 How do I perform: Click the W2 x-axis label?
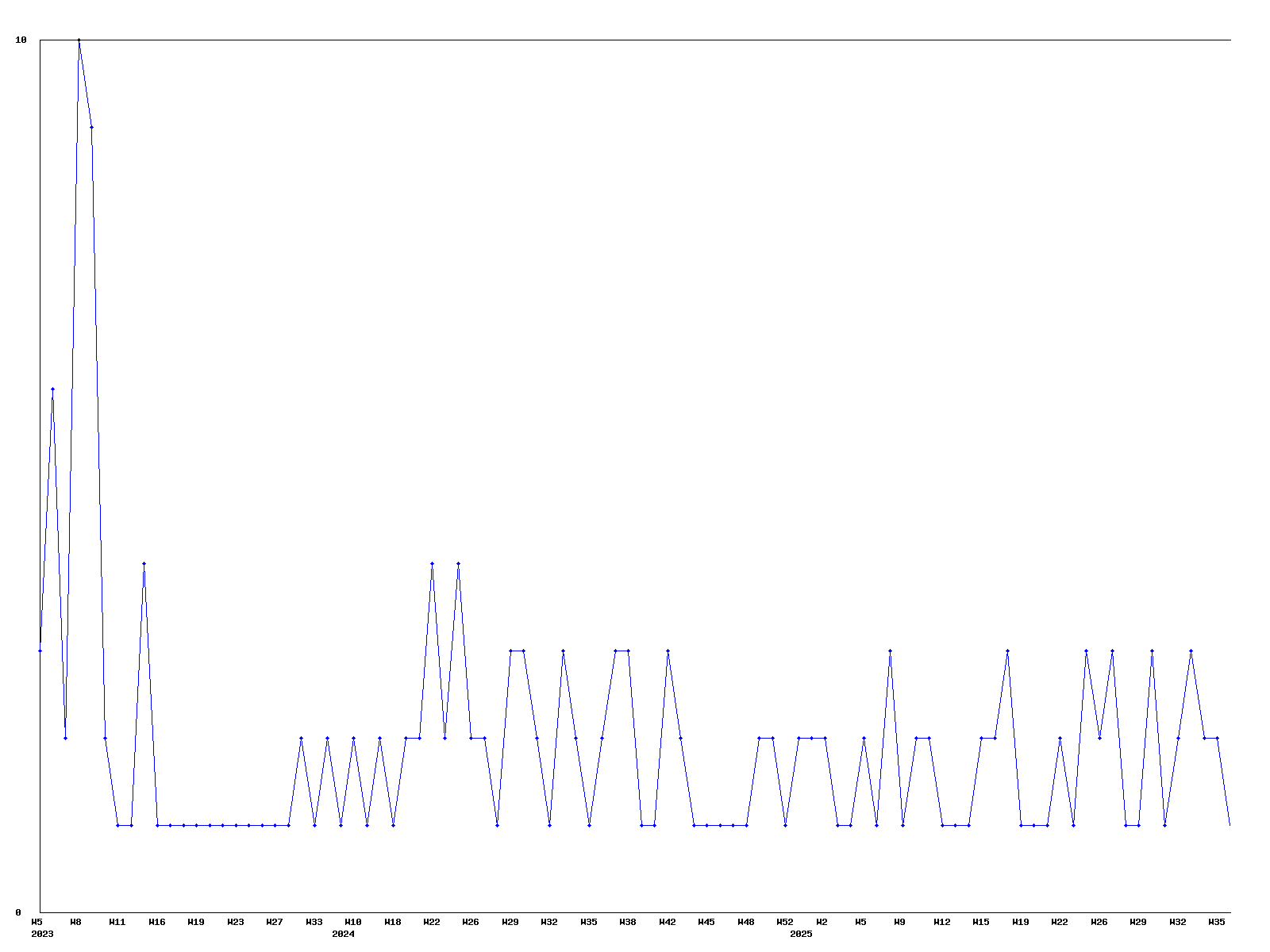pos(822,922)
